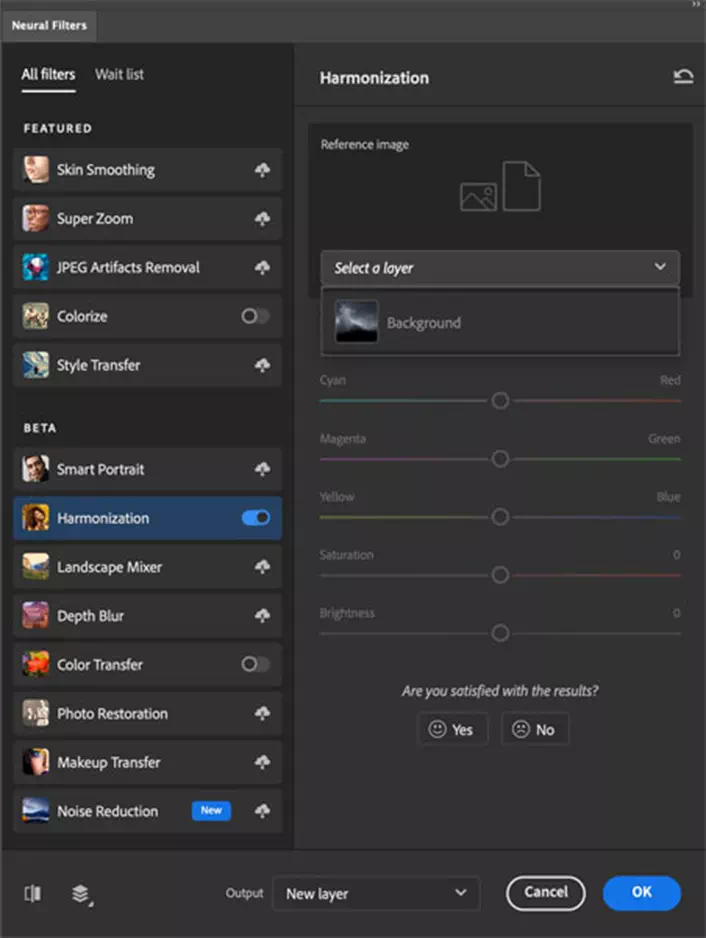
Task: Turn on the Color Transfer toggle
Action: (255, 664)
